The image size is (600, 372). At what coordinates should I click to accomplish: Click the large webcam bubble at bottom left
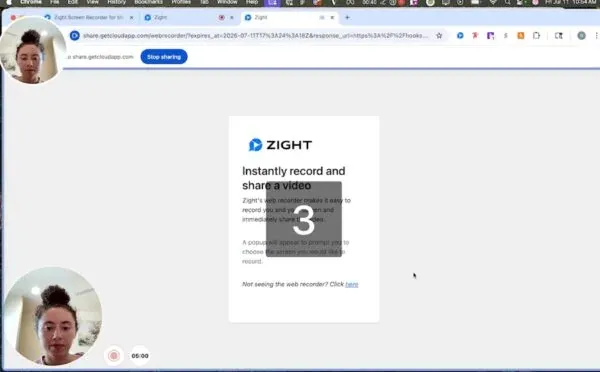pyautogui.click(x=53, y=316)
